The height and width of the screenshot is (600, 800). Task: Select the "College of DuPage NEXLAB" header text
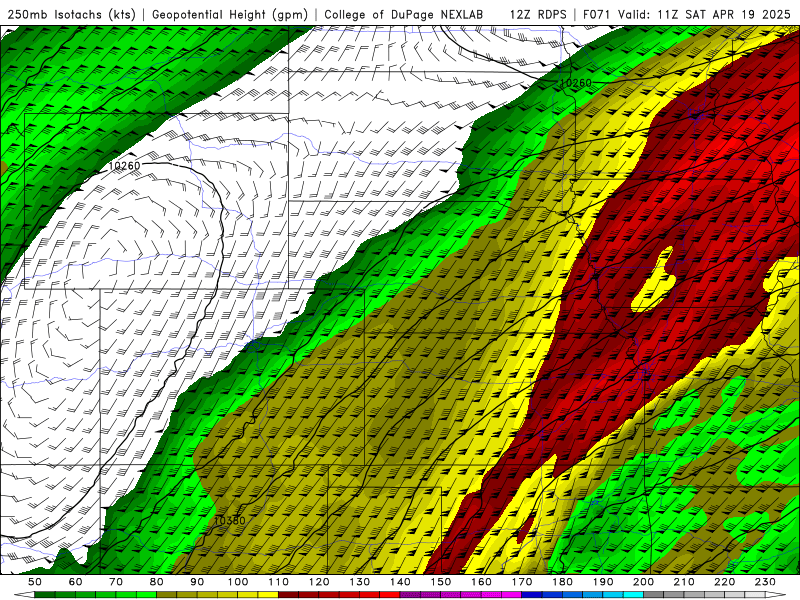(x=404, y=14)
